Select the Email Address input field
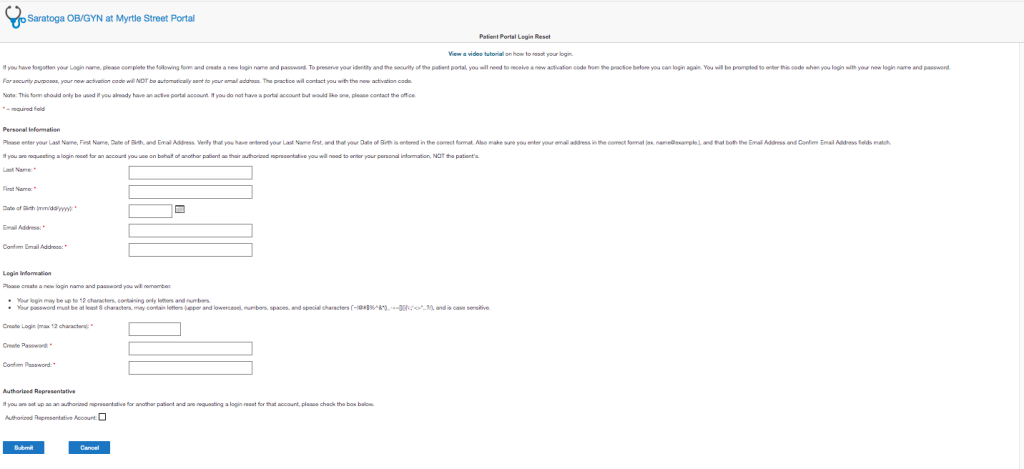 pyautogui.click(x=191, y=231)
